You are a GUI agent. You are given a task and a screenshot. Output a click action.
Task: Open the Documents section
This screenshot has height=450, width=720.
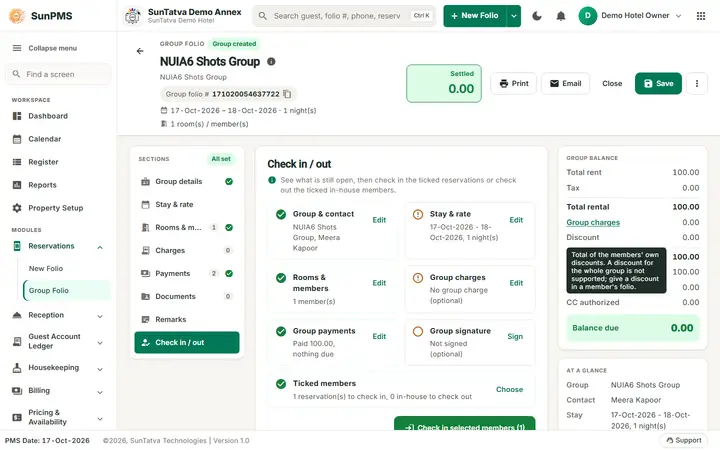pyautogui.click(x=187, y=296)
